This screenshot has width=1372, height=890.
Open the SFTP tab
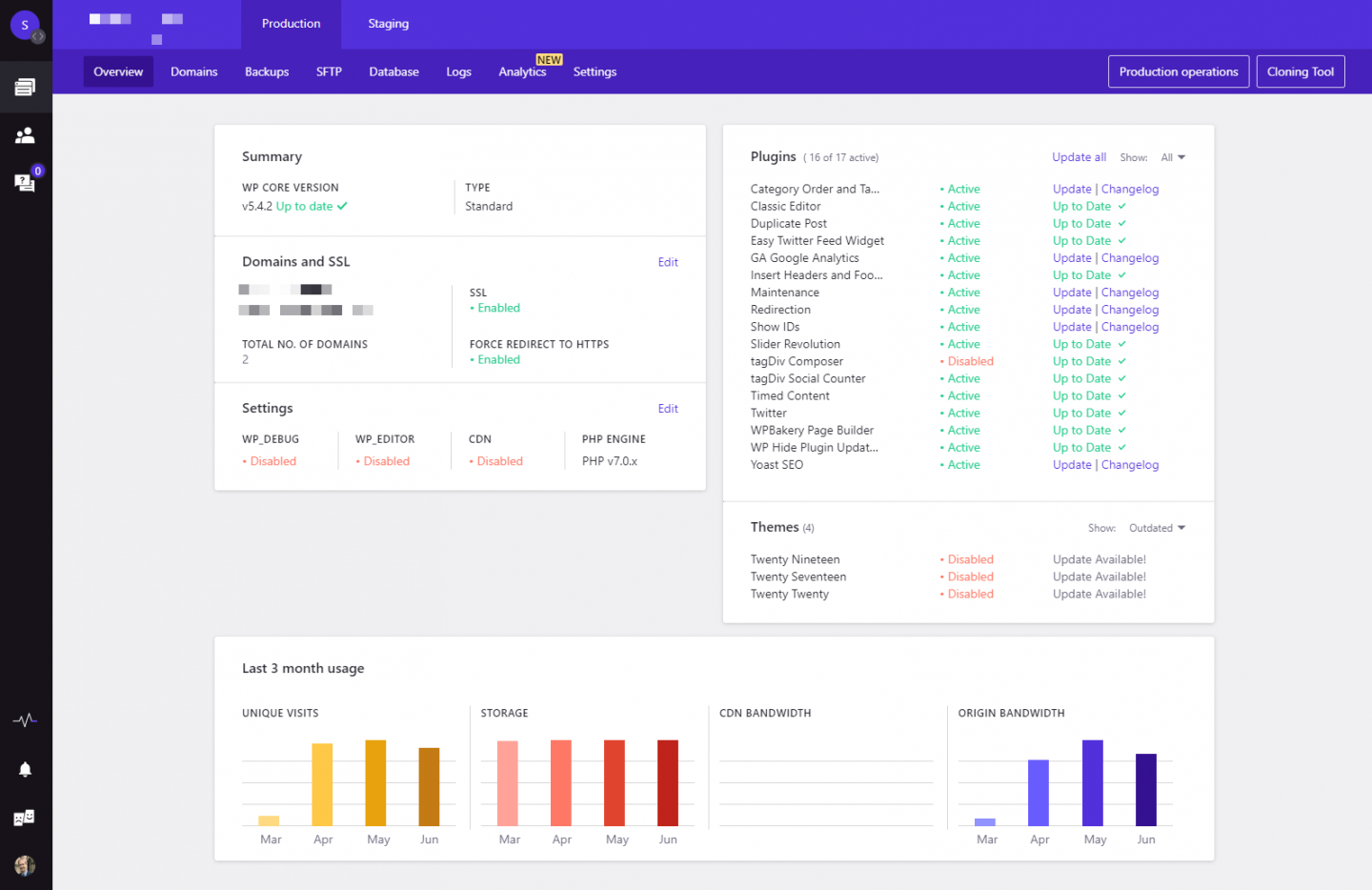tap(329, 71)
